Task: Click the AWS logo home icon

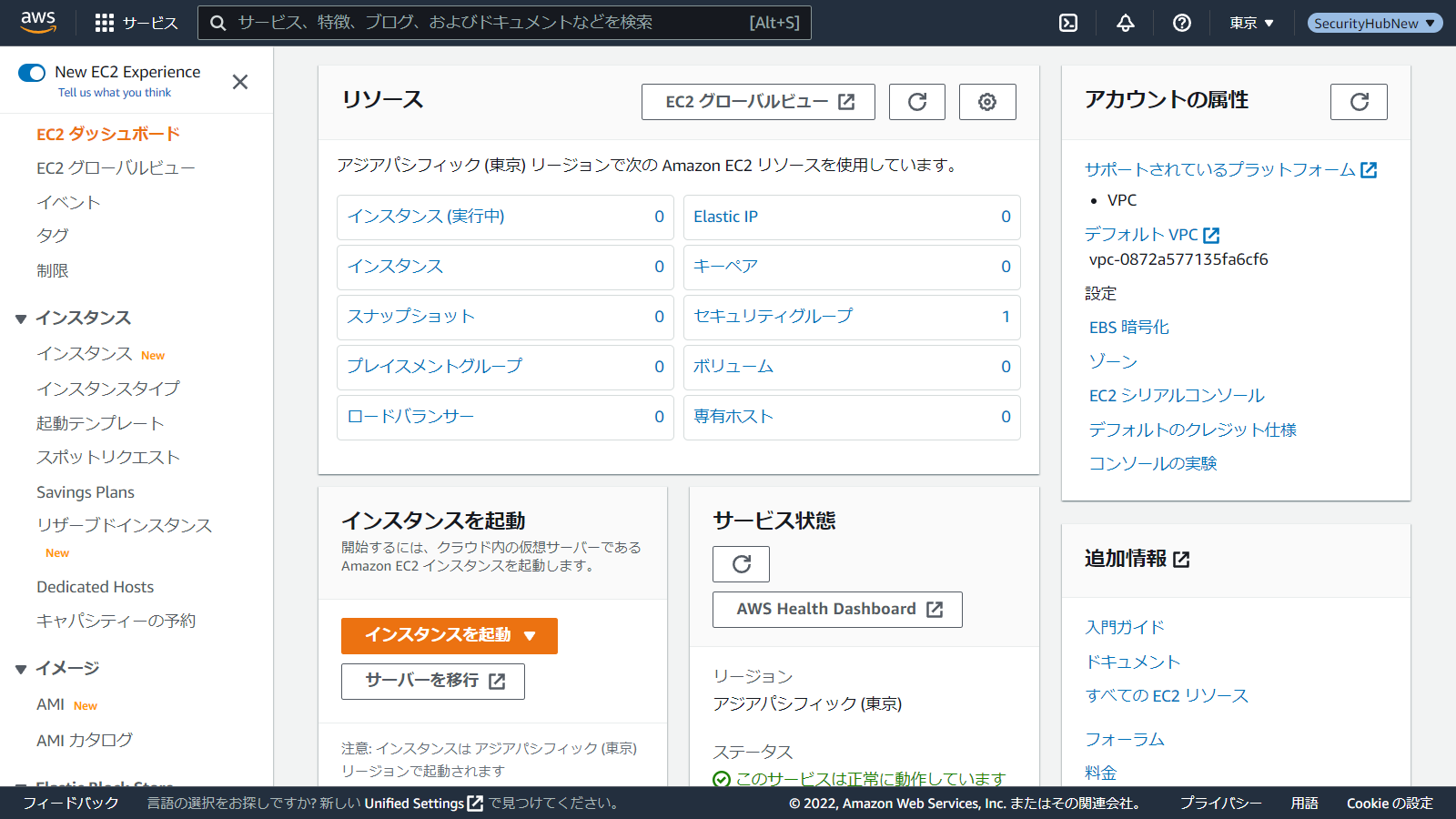Action: pos(38,22)
